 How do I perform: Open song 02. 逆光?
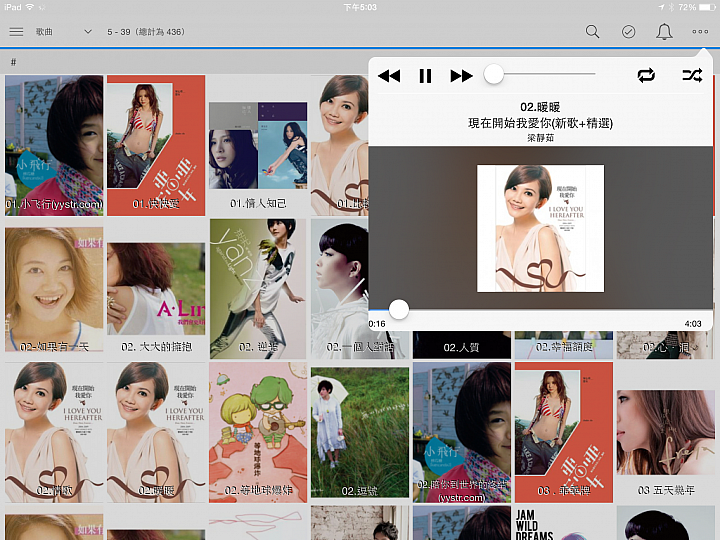[x=258, y=288]
